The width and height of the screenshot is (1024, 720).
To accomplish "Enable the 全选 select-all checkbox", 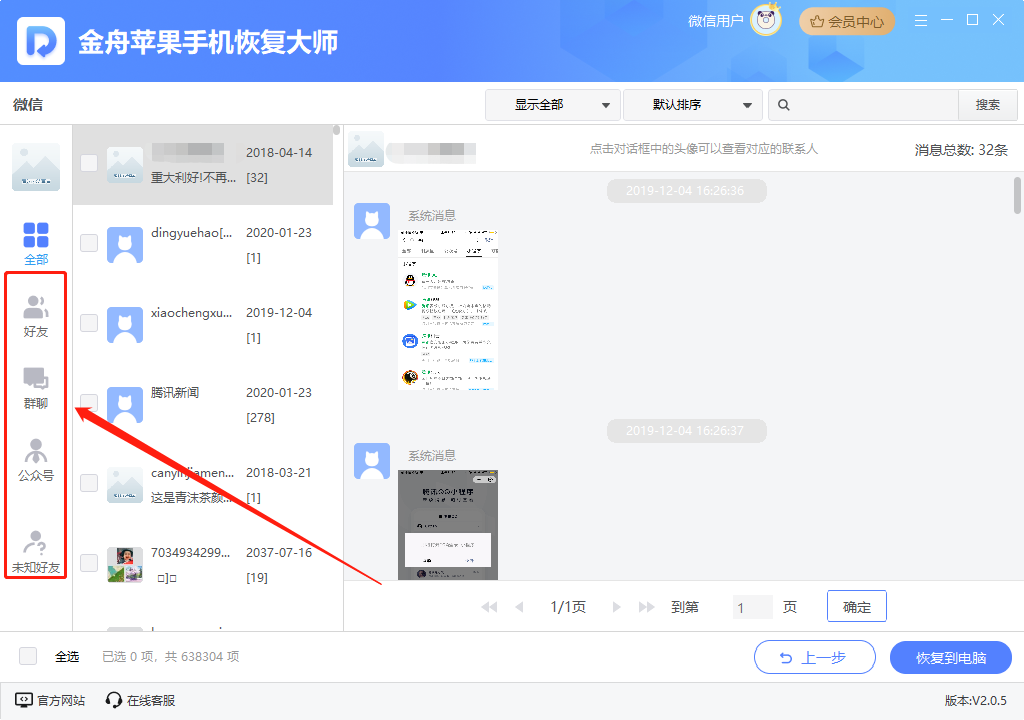I will (28, 656).
